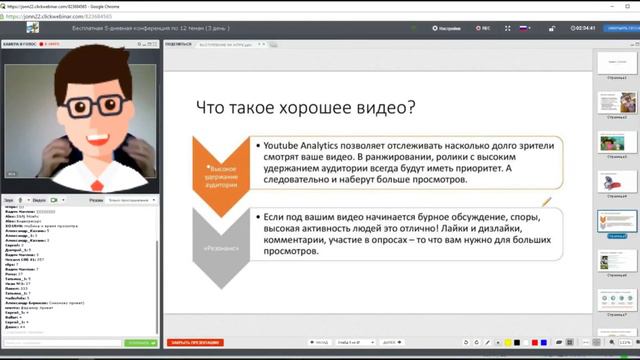Click the zoom magnifier icon
This screenshot has width=640, height=360.
[612, 342]
